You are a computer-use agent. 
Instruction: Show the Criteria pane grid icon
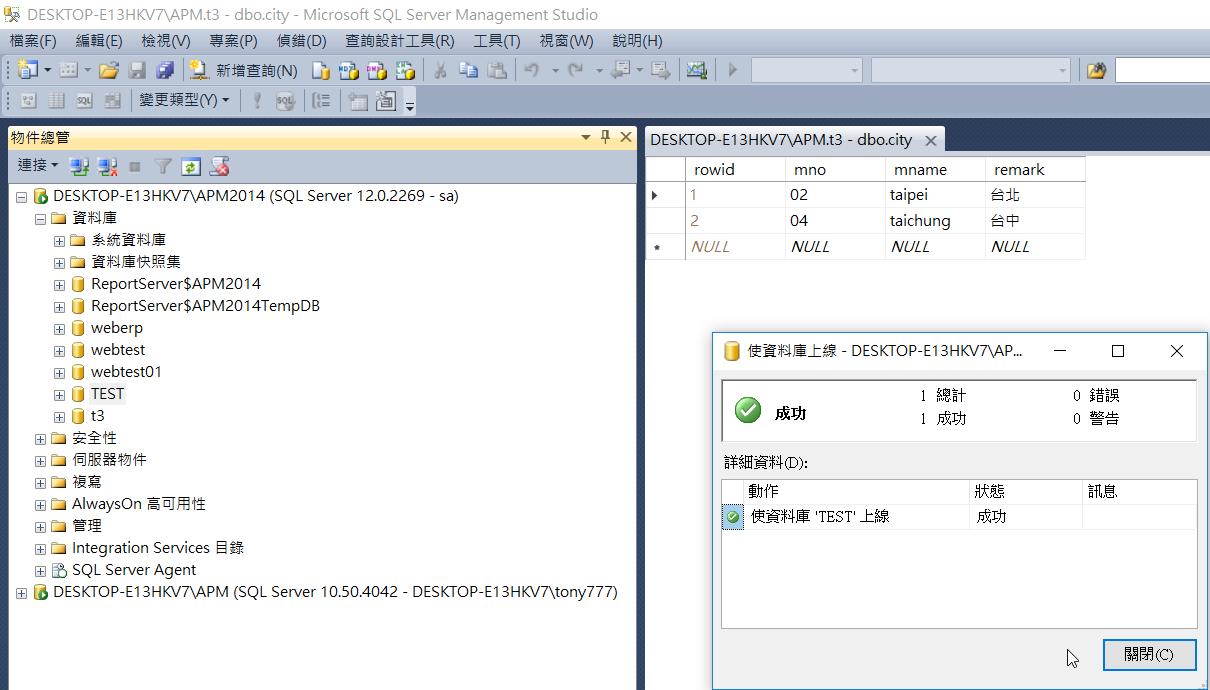point(57,100)
